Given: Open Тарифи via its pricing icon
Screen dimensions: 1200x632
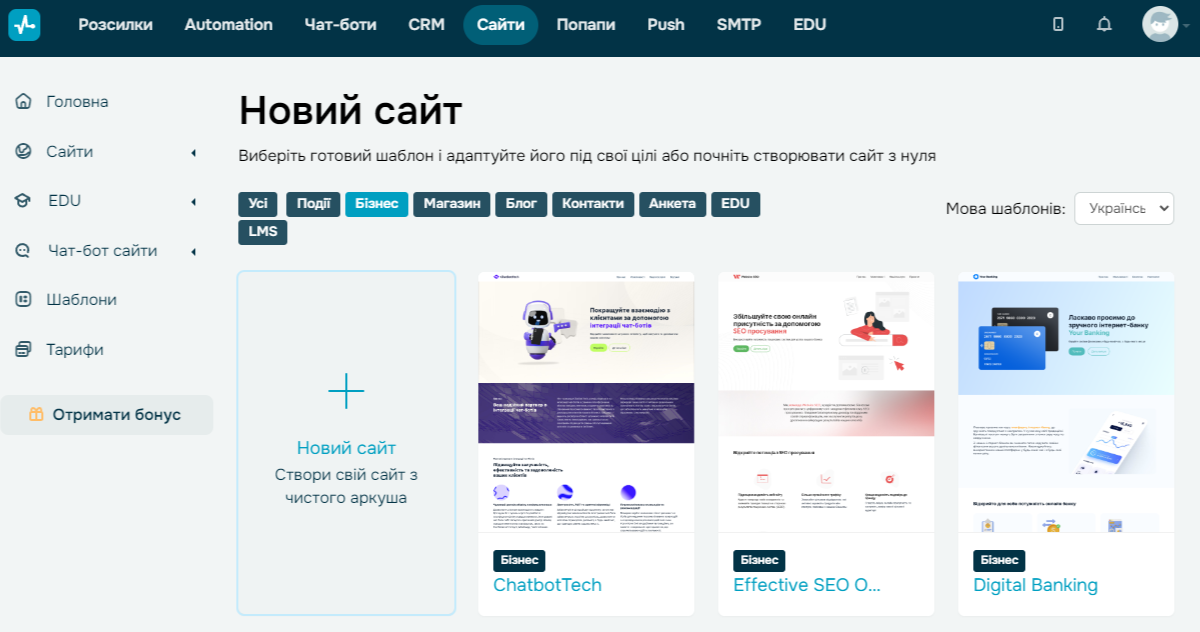Looking at the screenshot, I should click(x=22, y=349).
